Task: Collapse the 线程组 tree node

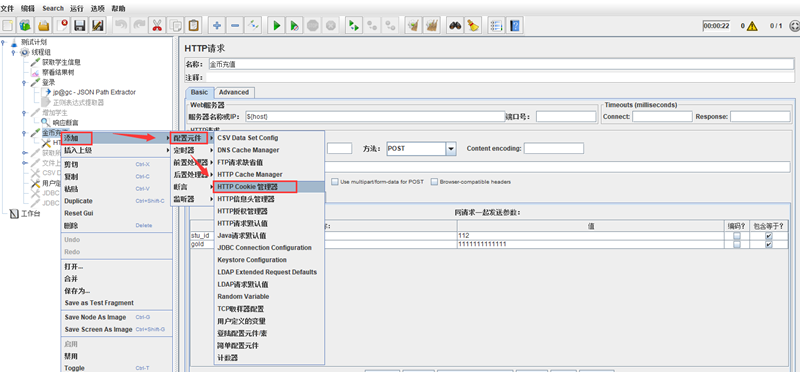Action: (x=13, y=52)
